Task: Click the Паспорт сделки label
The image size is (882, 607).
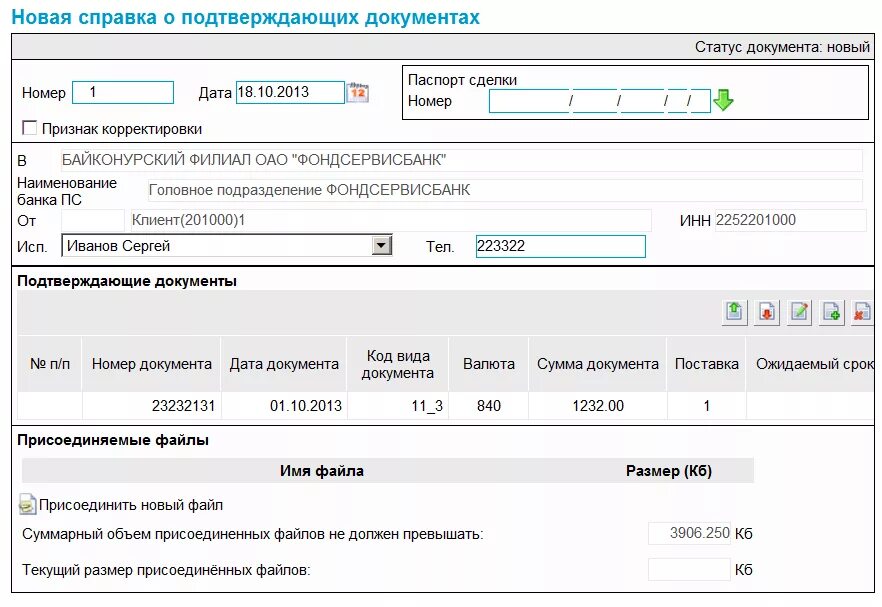Action: click(x=462, y=80)
